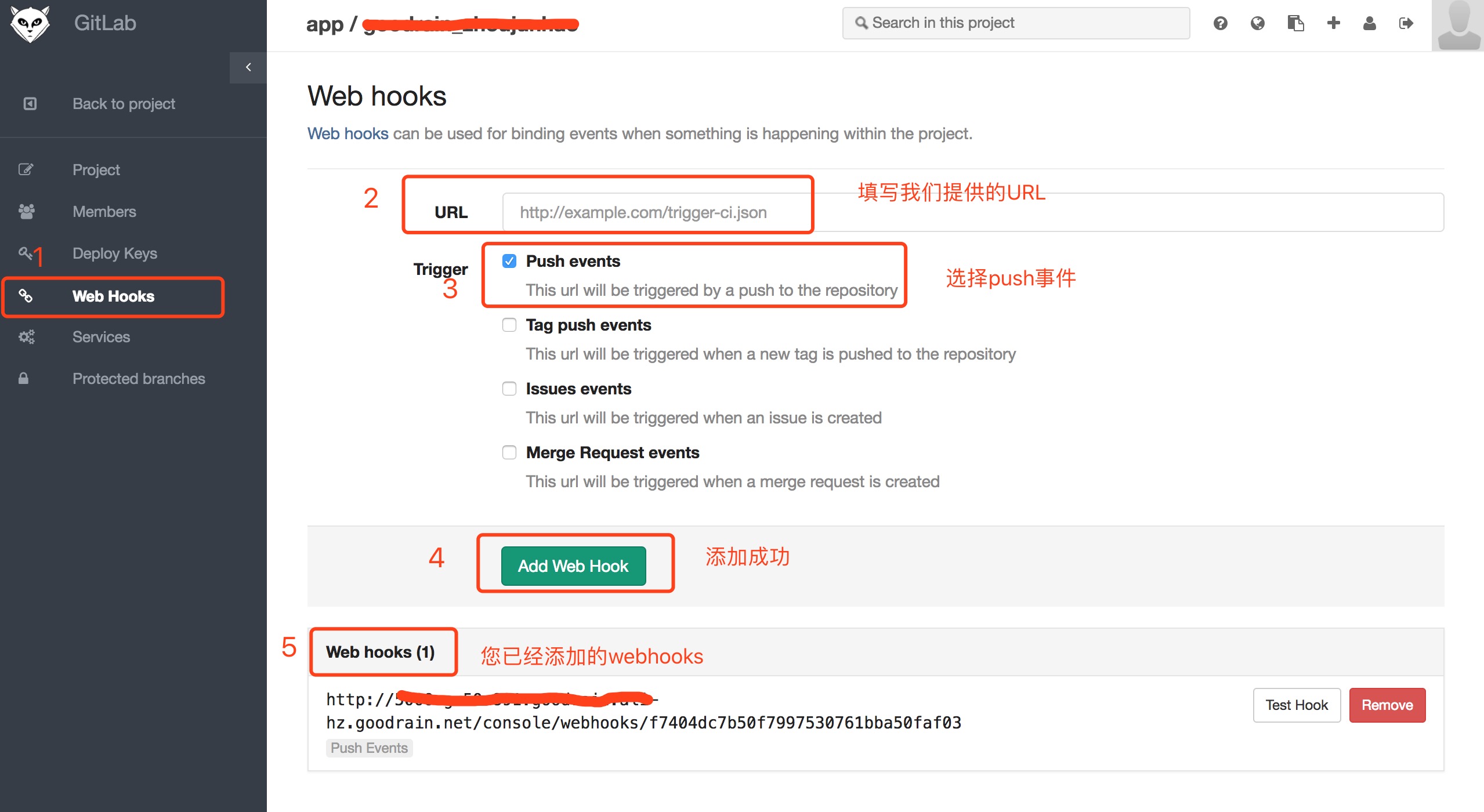Screen dimensions: 1484x812
Task: Enable Issues events checkbox
Action: click(x=509, y=388)
